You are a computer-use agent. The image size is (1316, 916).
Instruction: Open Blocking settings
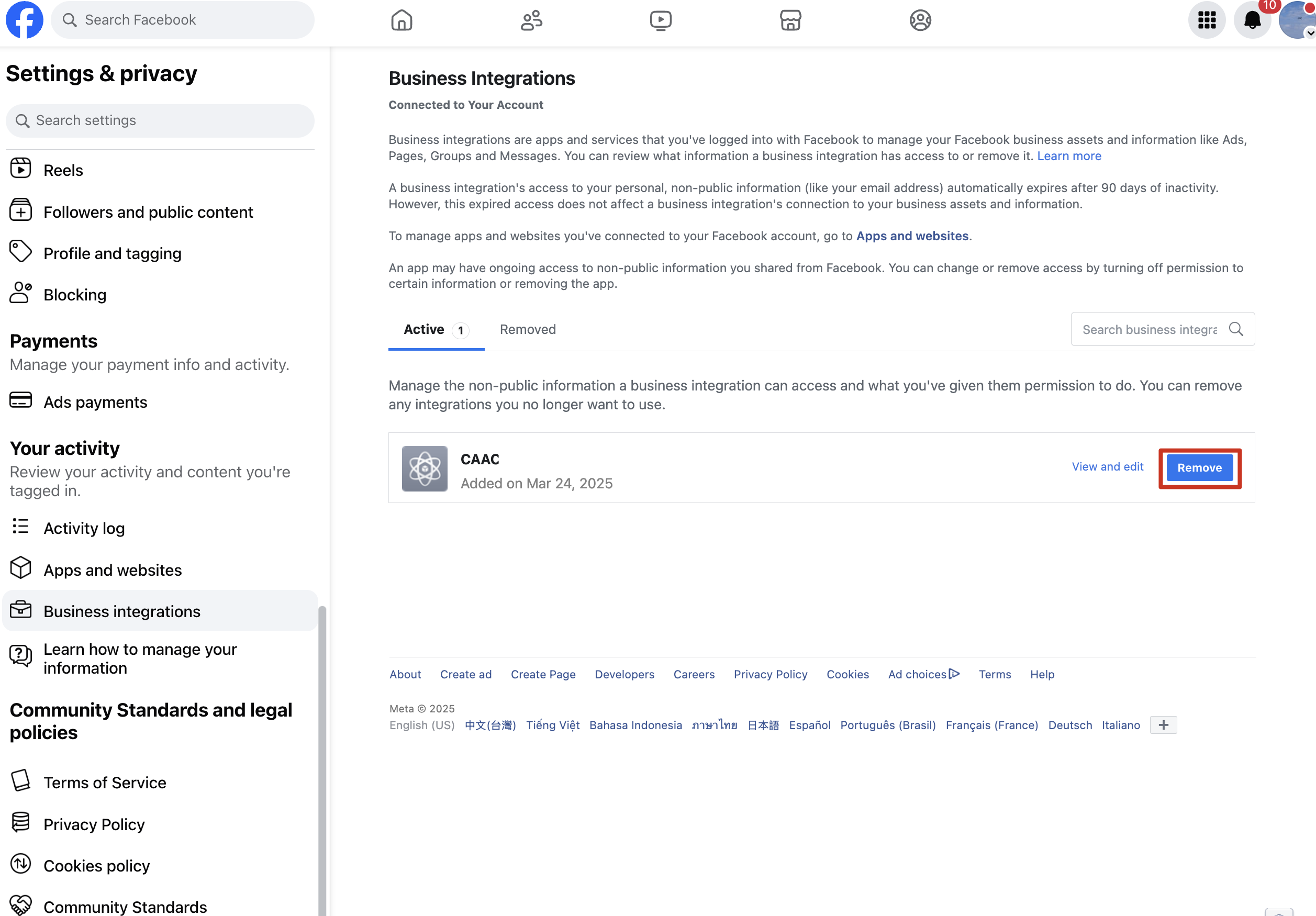[160, 295]
